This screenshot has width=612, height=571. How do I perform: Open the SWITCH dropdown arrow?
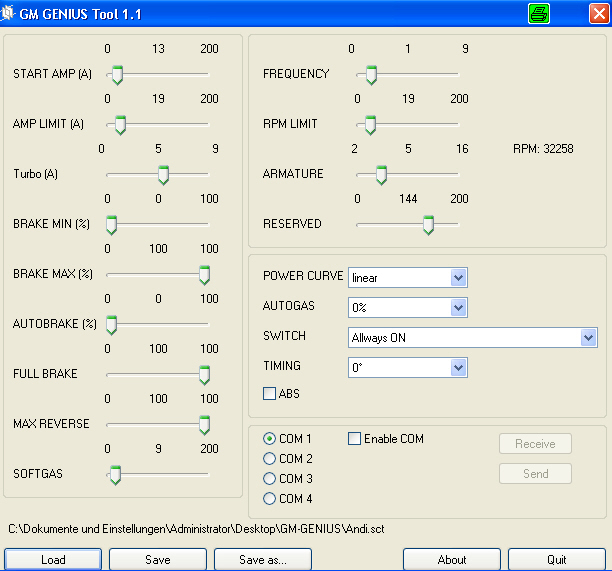[x=588, y=338]
